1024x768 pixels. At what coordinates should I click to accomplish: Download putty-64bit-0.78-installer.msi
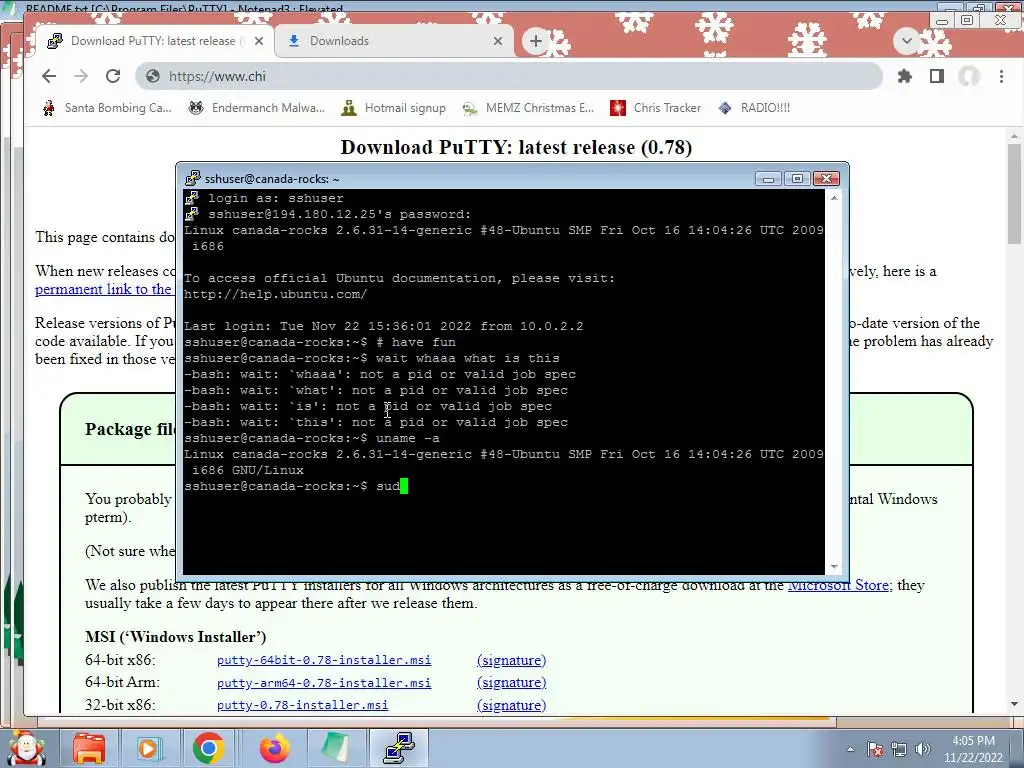point(324,660)
